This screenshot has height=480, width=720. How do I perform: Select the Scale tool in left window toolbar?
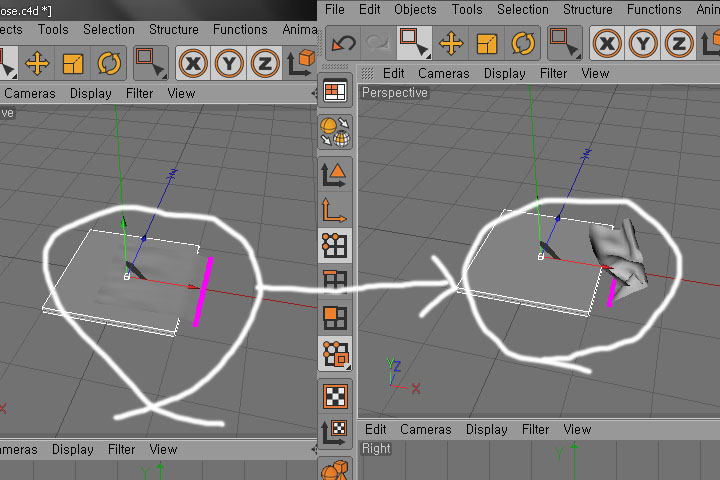tap(73, 63)
